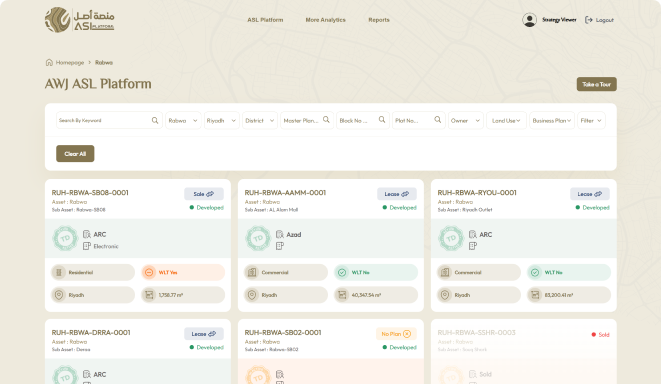Click the ASL Platform logo
The height and width of the screenshot is (384, 661).
coord(79,20)
